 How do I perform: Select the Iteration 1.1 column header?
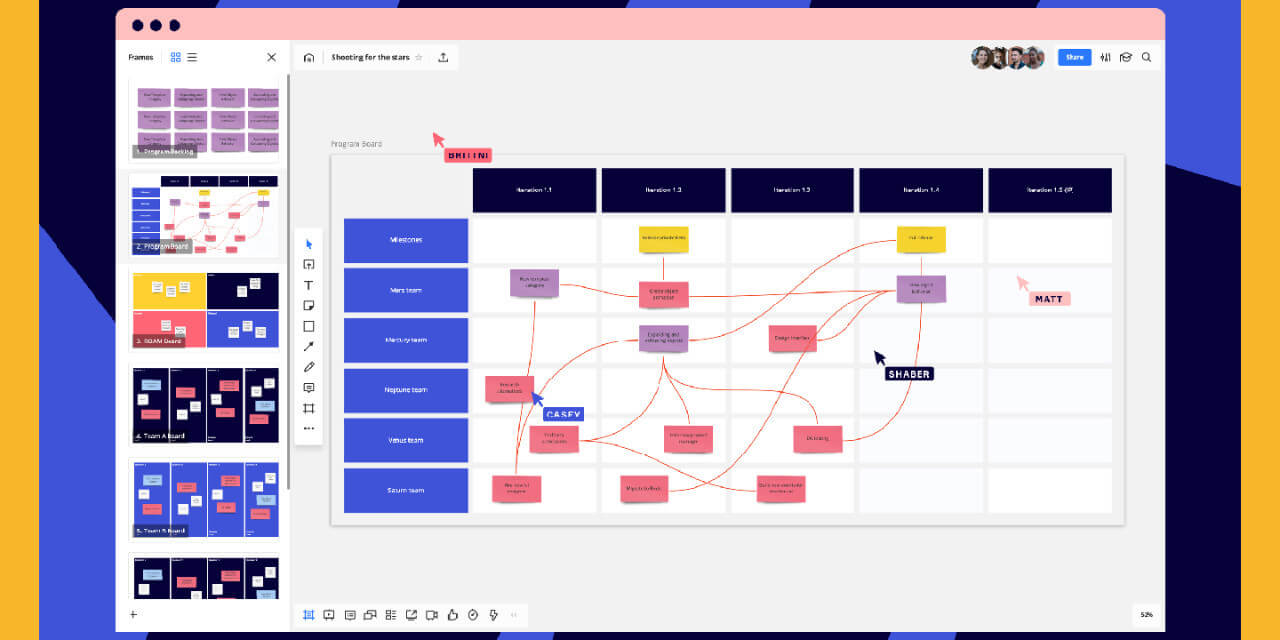click(534, 190)
